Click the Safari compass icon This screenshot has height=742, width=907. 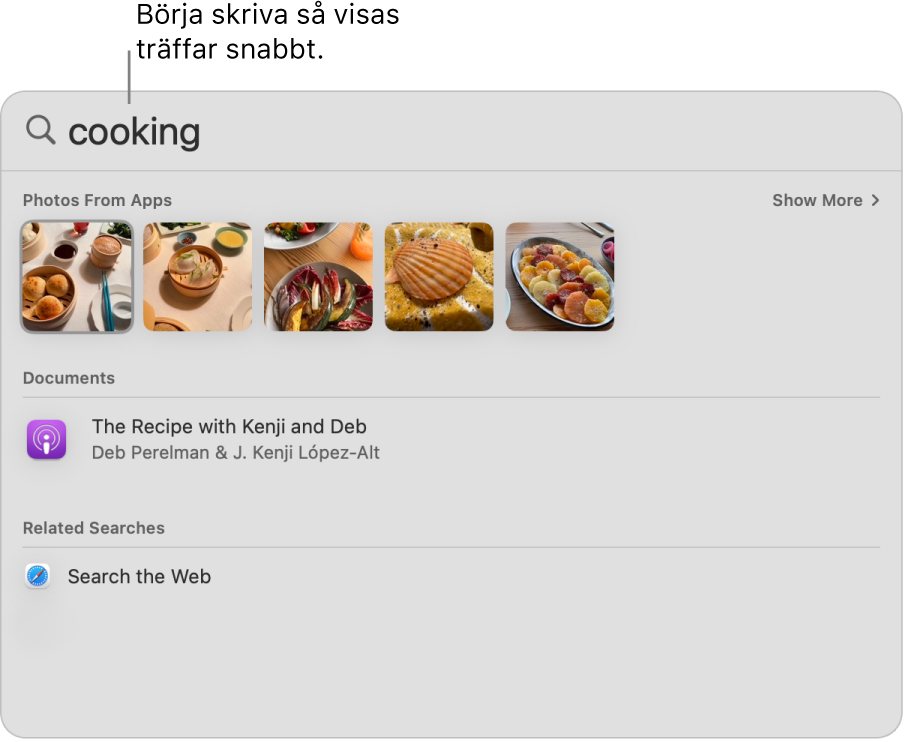point(38,576)
